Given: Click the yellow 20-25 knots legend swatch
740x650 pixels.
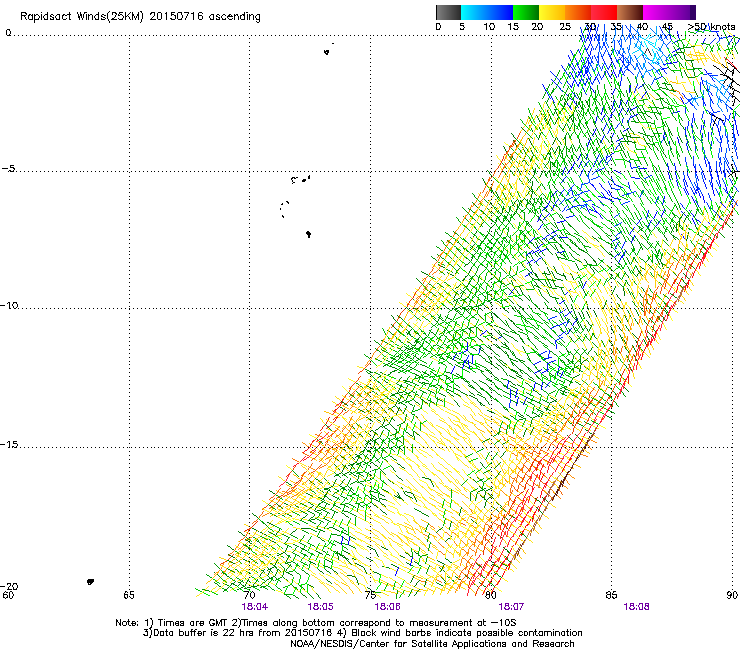Looking at the screenshot, I should [552, 12].
